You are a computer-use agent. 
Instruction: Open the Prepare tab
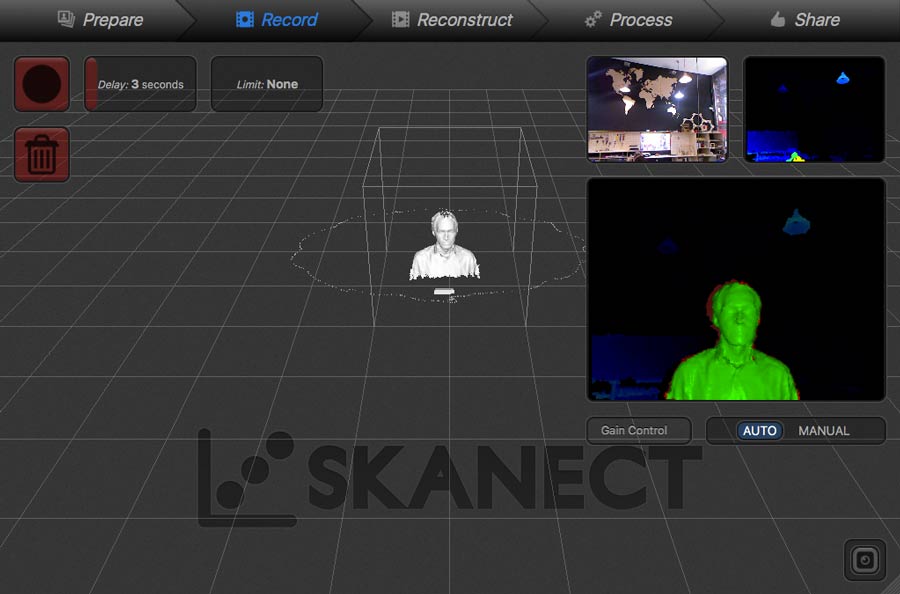tap(100, 19)
